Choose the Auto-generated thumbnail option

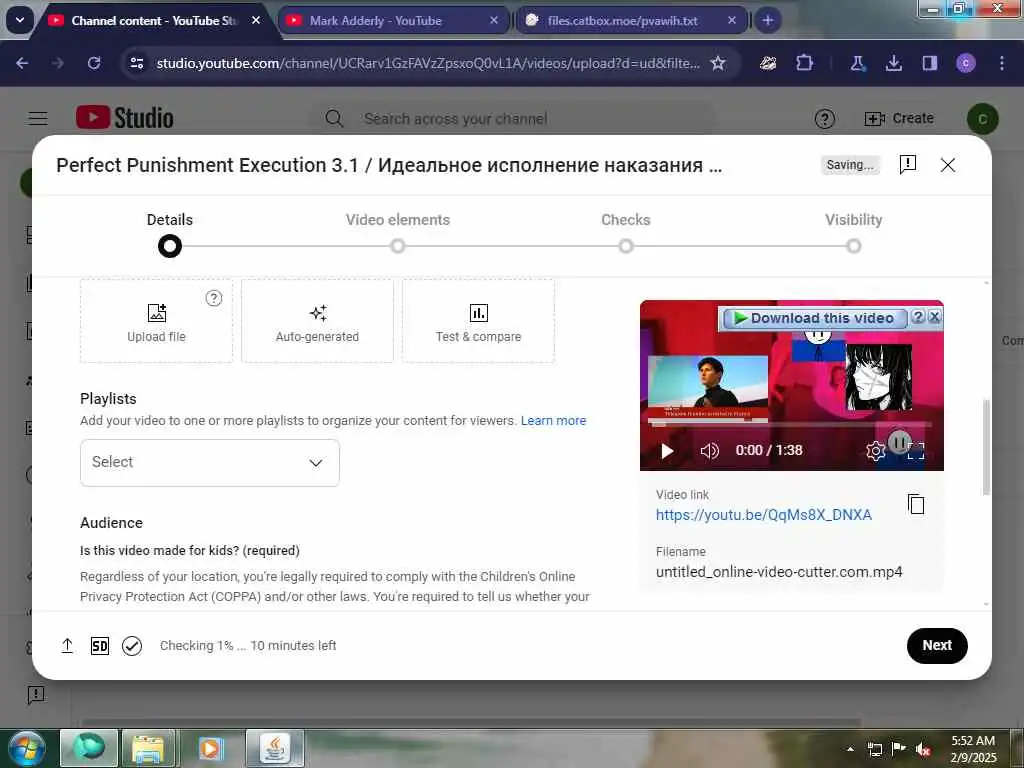(x=317, y=321)
